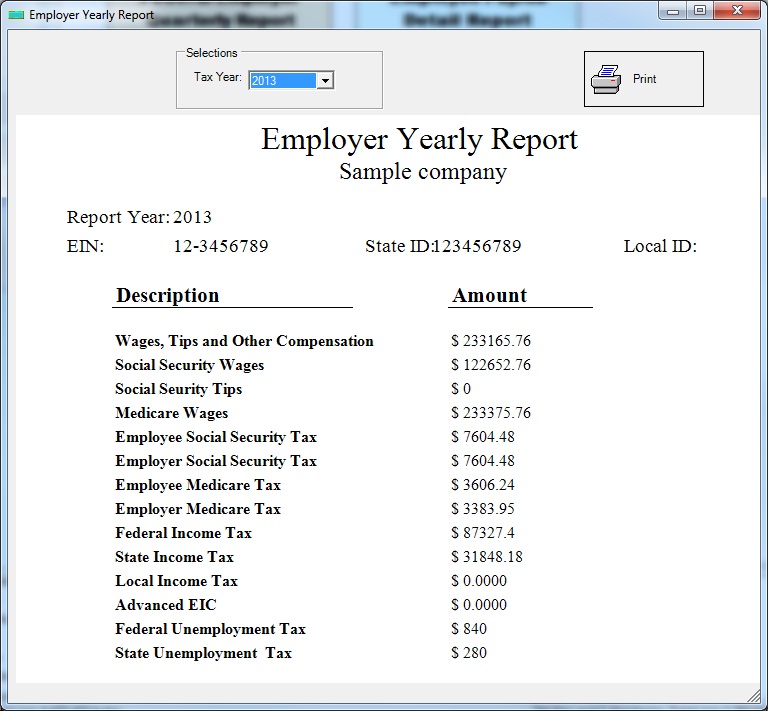
Task: Click the EIN value 12-3456789
Action: 220,246
